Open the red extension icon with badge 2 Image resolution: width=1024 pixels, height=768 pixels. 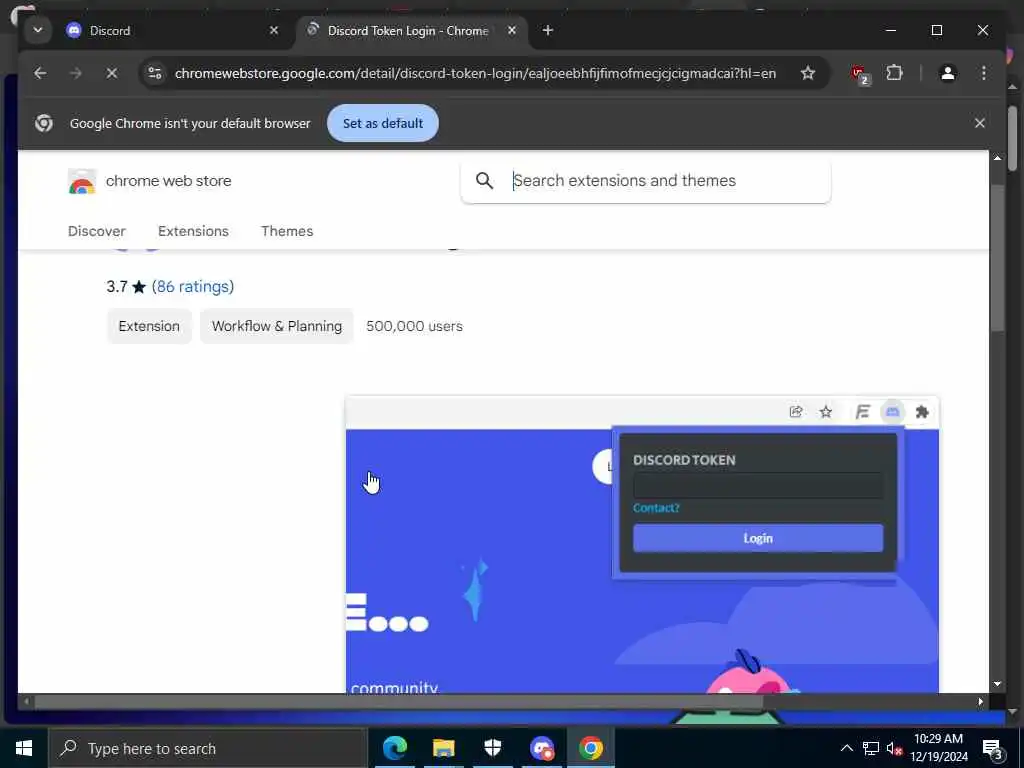(x=860, y=74)
